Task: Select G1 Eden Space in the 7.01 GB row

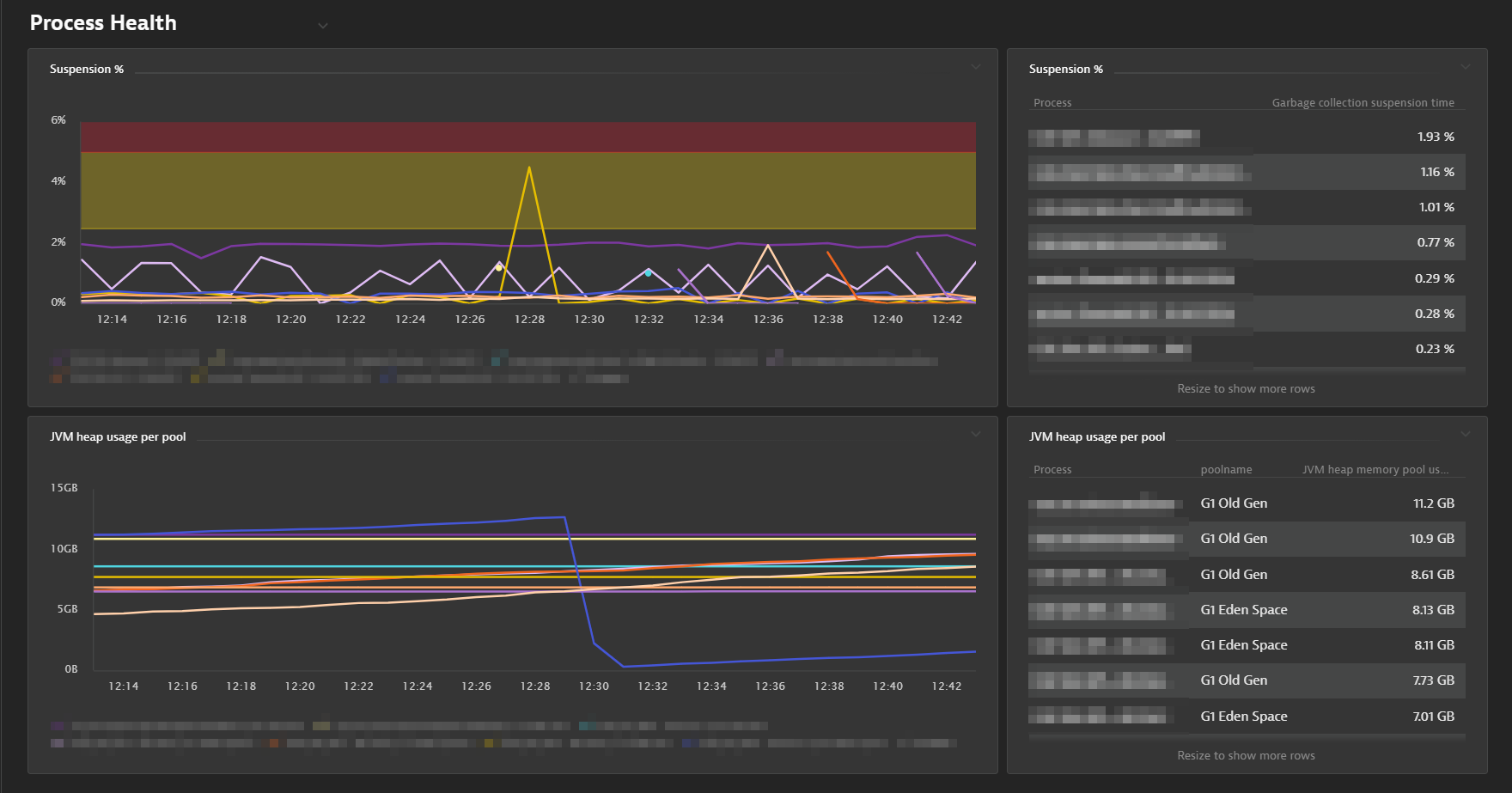Action: click(x=1244, y=717)
